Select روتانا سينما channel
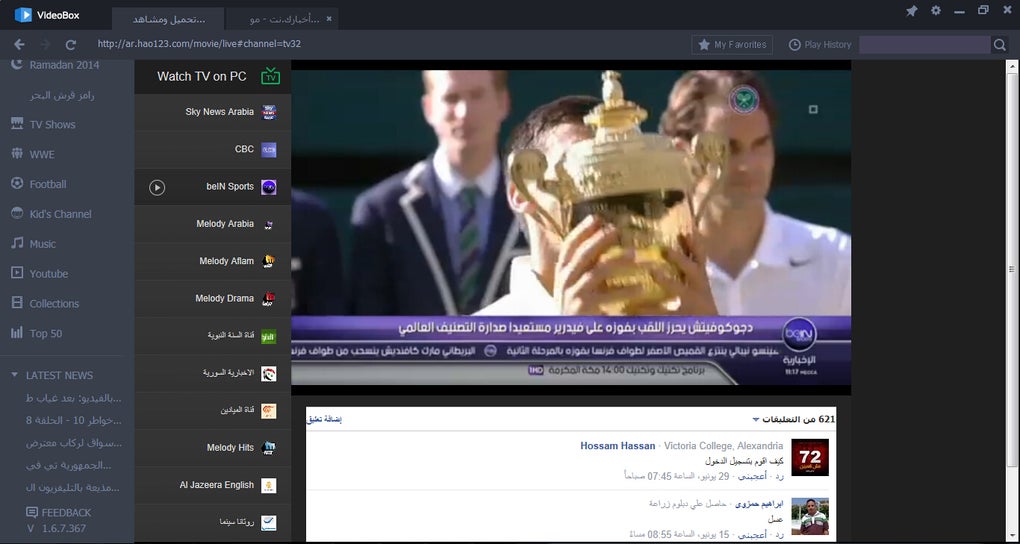This screenshot has height=544, width=1020. (213, 523)
